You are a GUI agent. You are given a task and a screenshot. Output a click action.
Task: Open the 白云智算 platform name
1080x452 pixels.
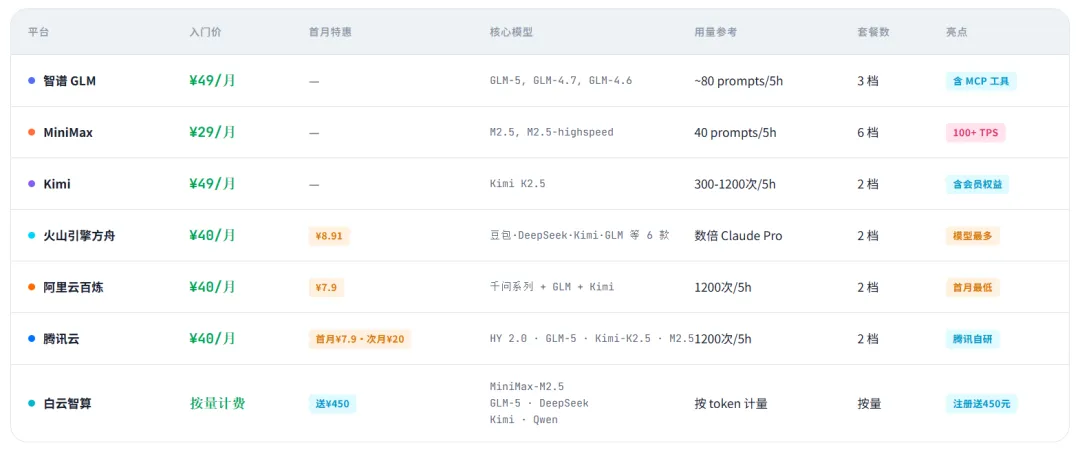pos(68,404)
